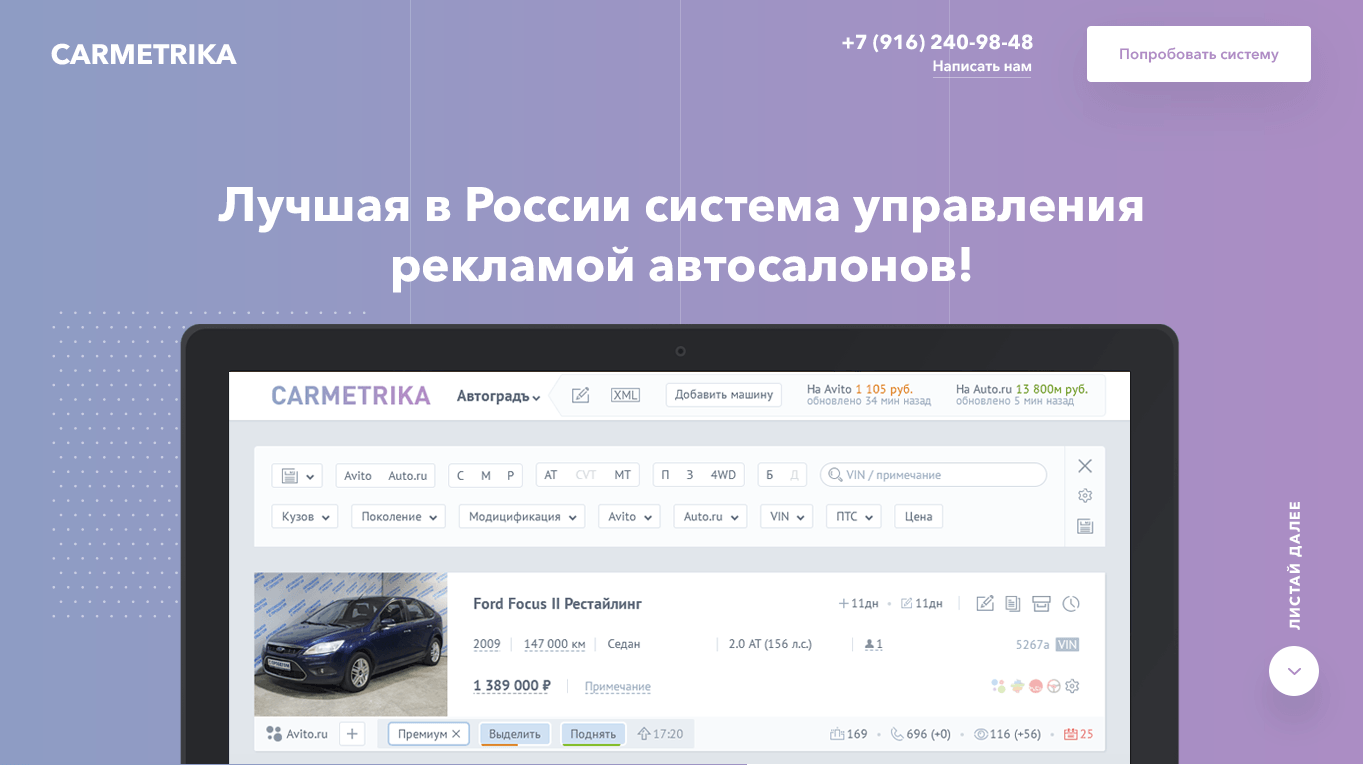Open the document icon in the Ford Focus row
The width and height of the screenshot is (1363, 765).
click(1013, 603)
